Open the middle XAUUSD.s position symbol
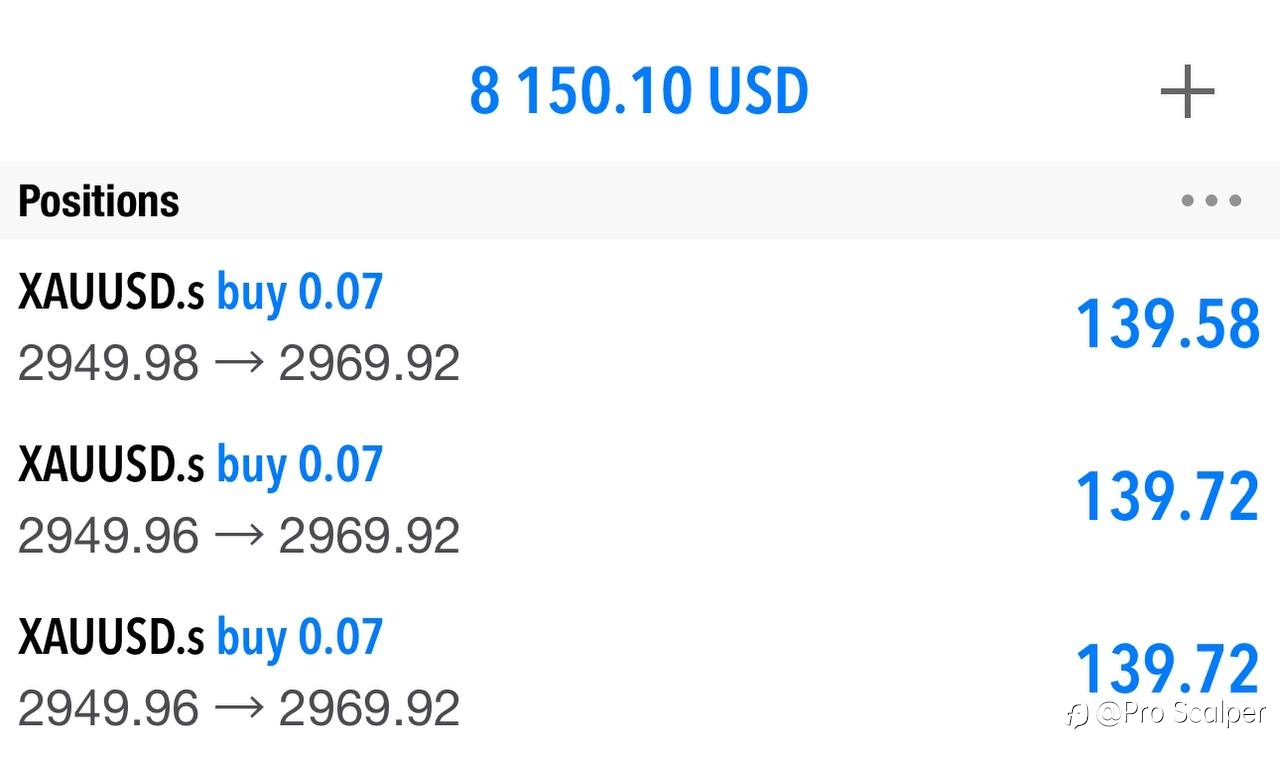 pyautogui.click(x=111, y=465)
